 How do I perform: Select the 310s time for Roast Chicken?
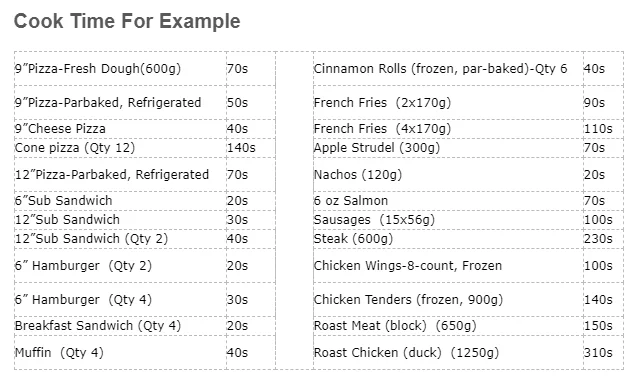coord(598,352)
